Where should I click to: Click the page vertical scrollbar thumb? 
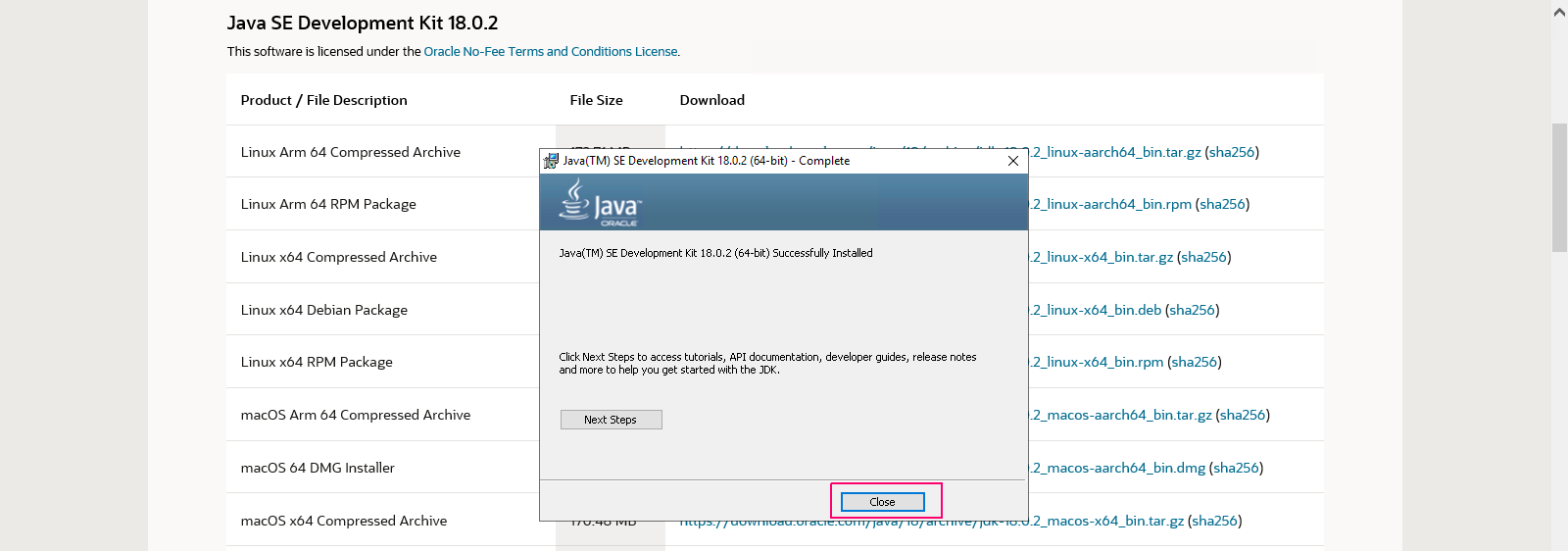pyautogui.click(x=1559, y=187)
